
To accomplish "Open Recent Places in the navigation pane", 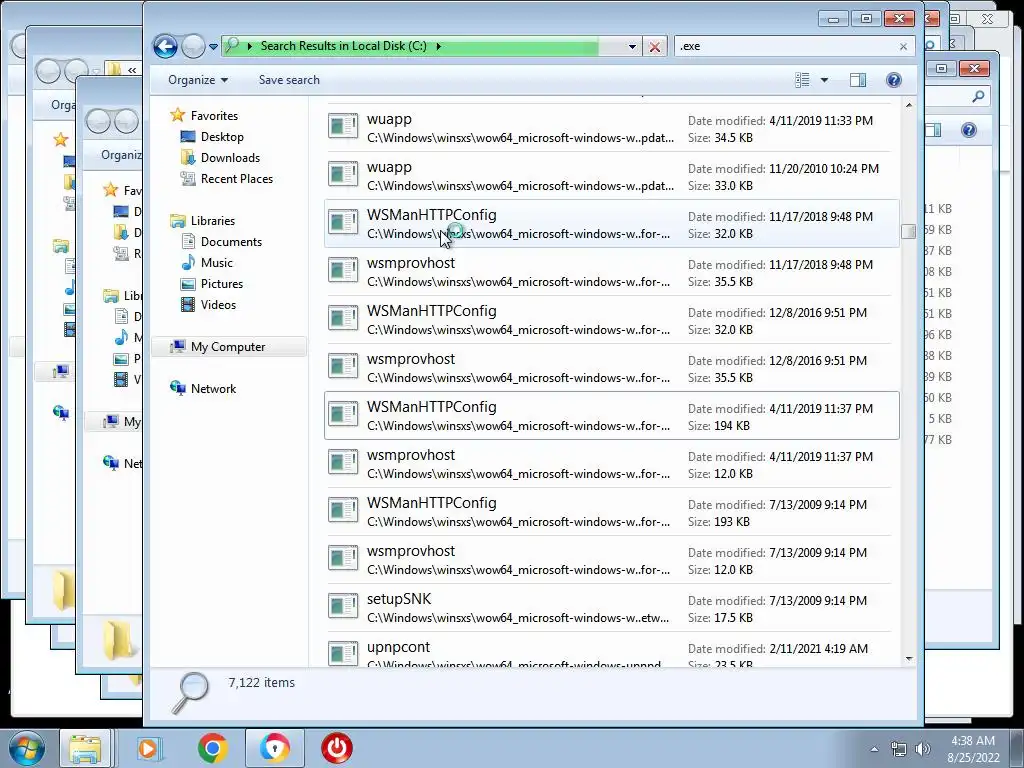I will 226,178.
